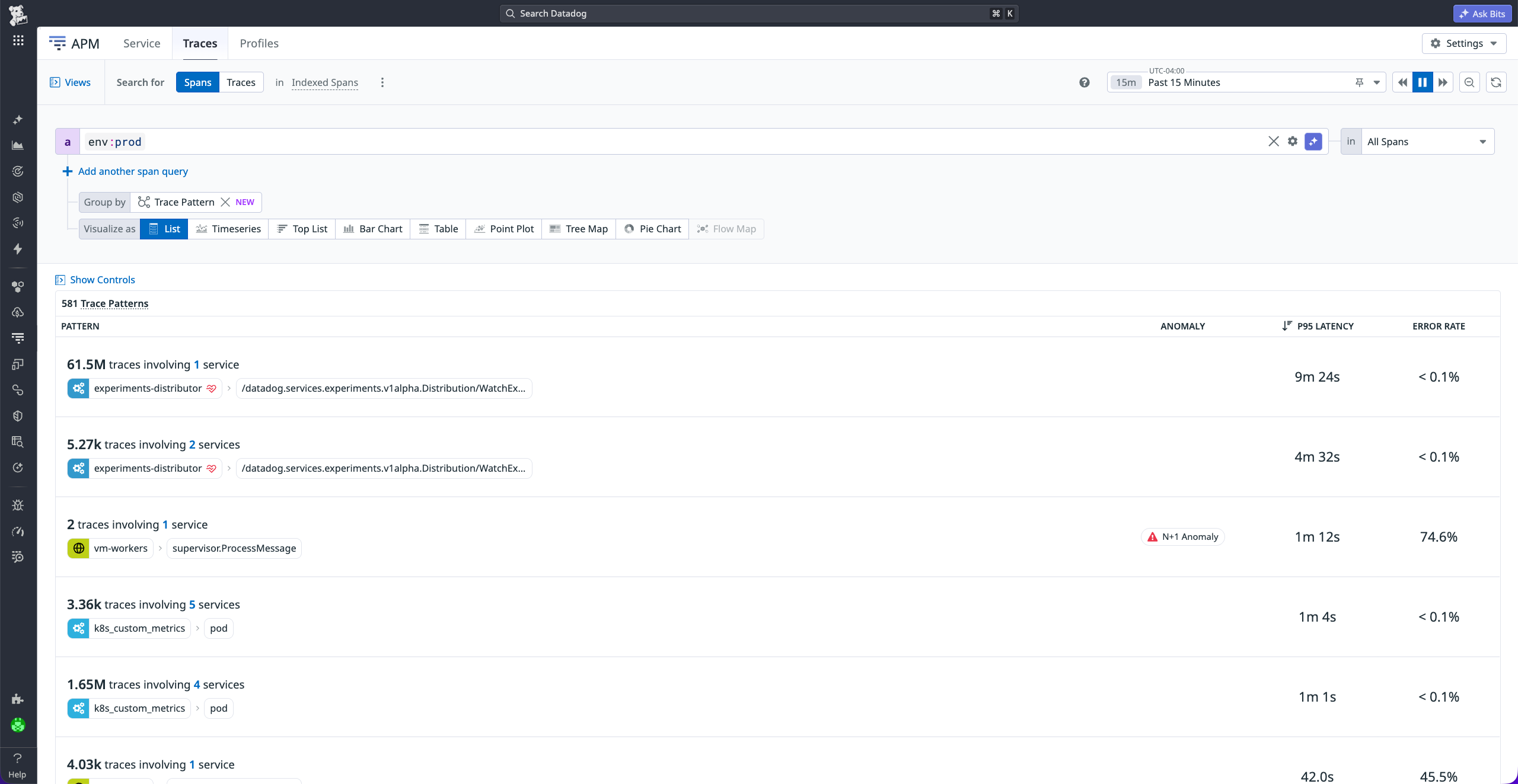Click pod chip in 1.65M traces row
The width and height of the screenshot is (1518, 784).
click(x=219, y=708)
